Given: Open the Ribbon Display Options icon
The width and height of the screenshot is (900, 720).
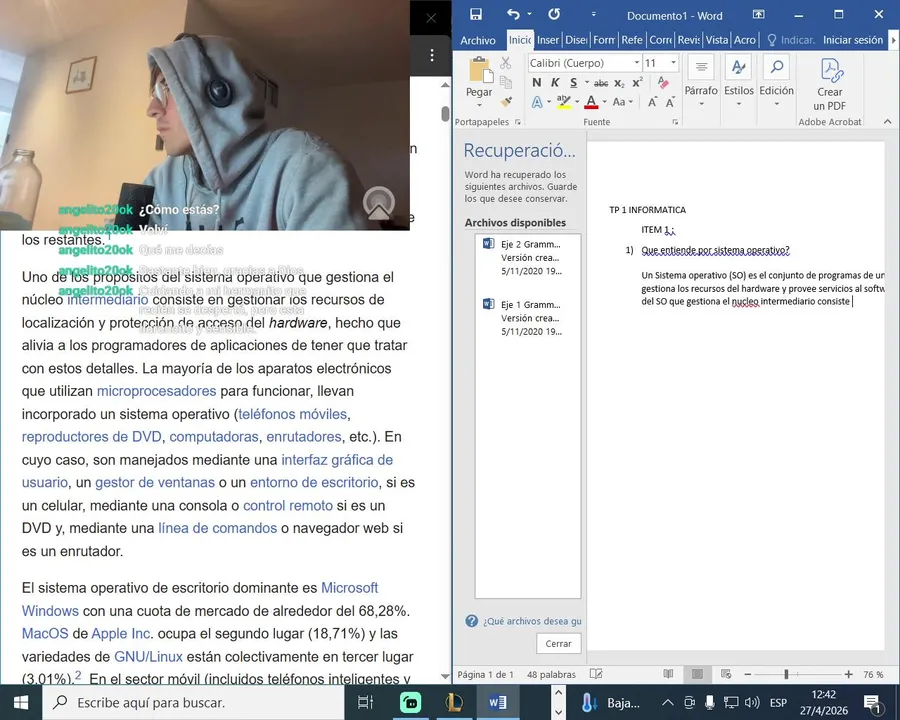Looking at the screenshot, I should [758, 14].
